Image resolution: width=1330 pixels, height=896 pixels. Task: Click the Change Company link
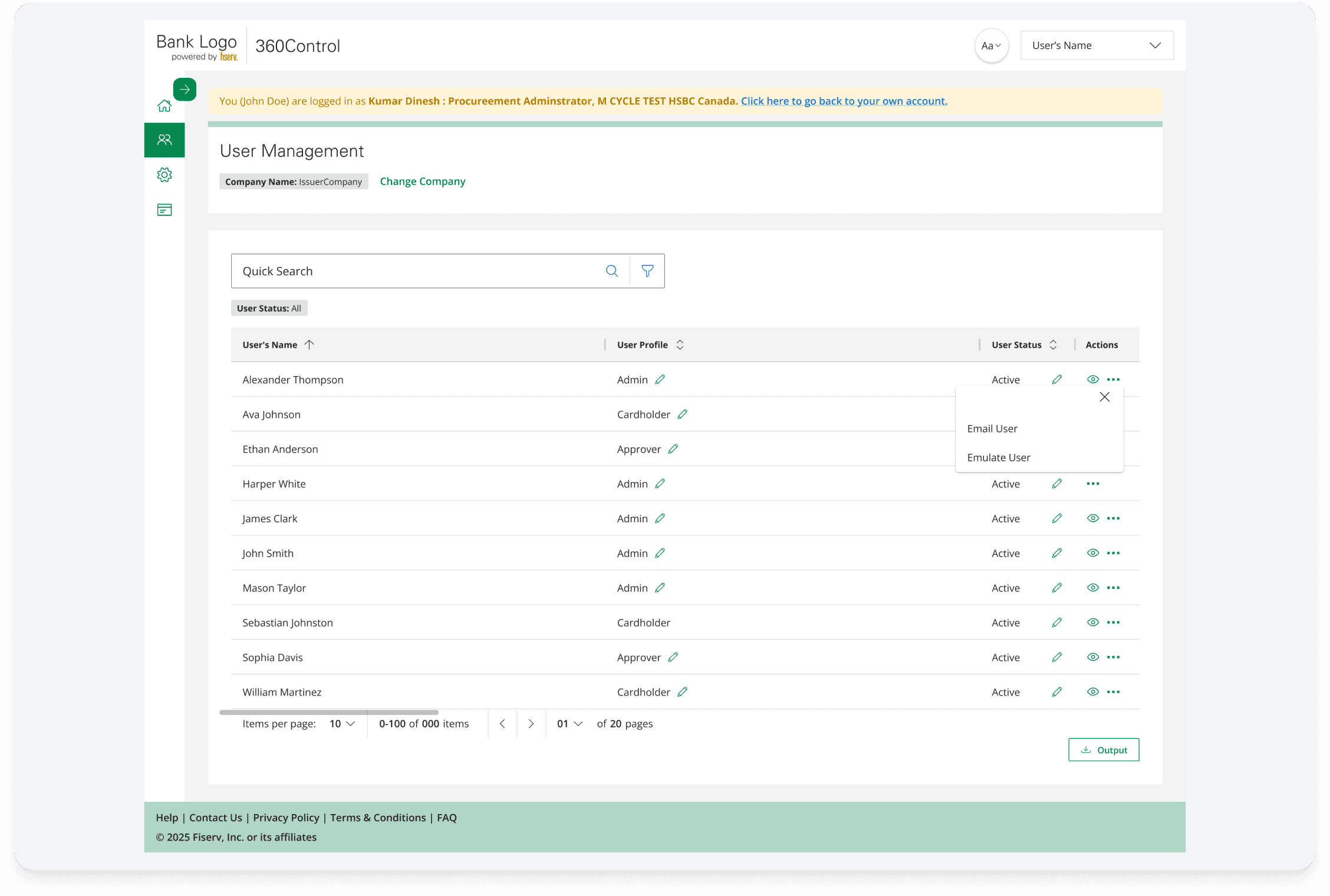click(422, 182)
